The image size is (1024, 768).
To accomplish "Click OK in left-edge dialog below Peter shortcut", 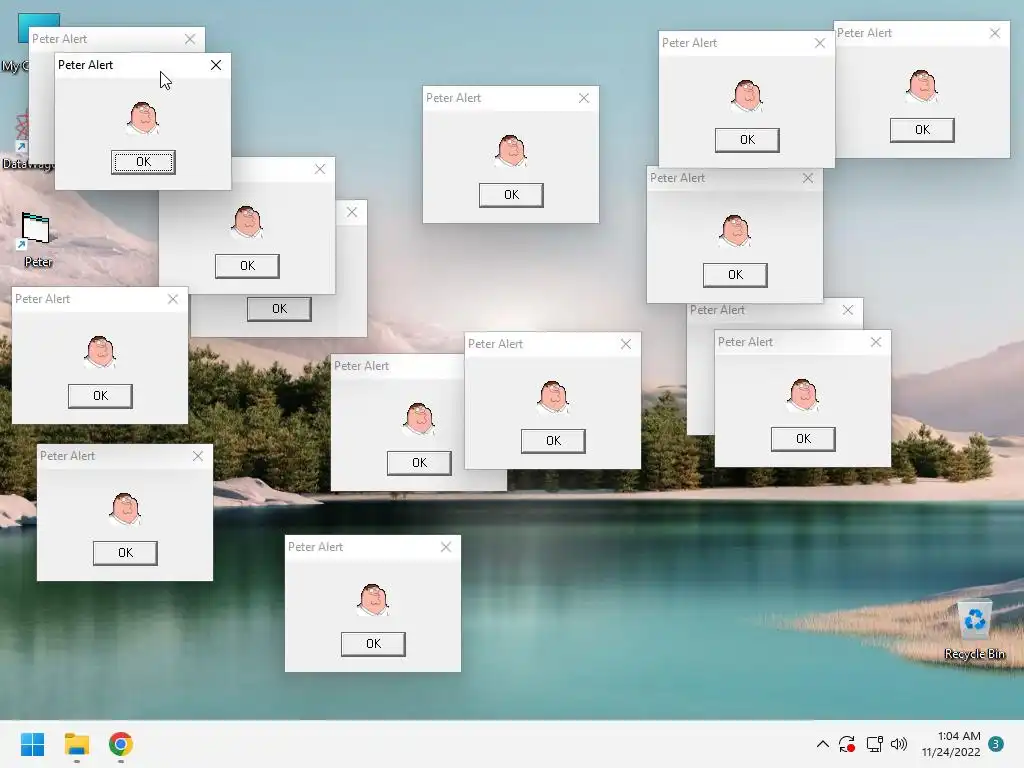I will [x=101, y=396].
